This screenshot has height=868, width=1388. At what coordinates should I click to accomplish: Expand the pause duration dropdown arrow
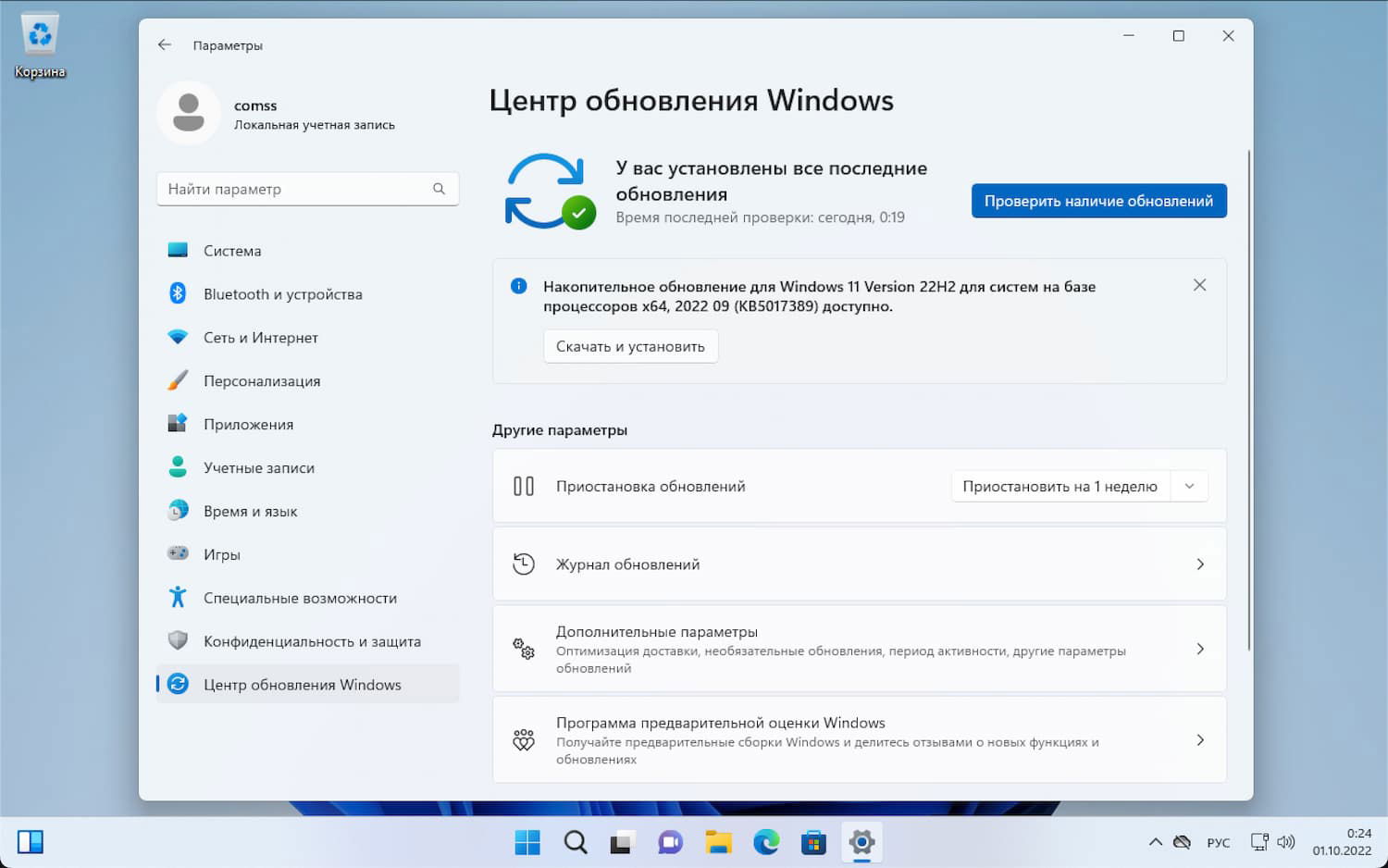[1190, 486]
